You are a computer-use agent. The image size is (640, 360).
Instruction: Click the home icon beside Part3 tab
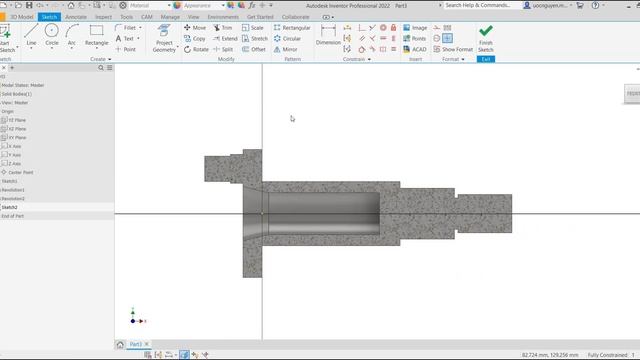click(x=120, y=344)
